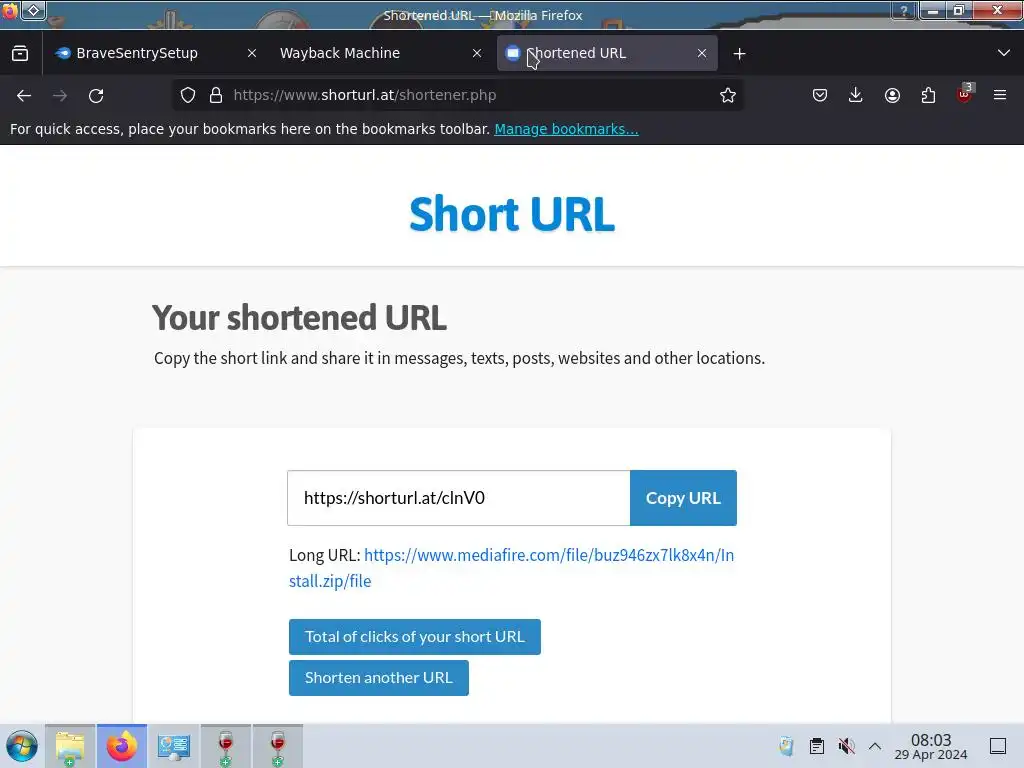Open the Extensions puzzle icon

[928, 95]
